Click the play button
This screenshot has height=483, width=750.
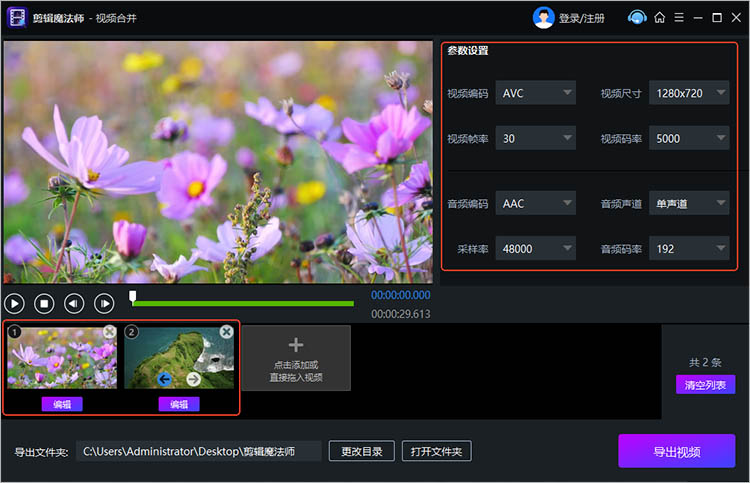tap(14, 303)
